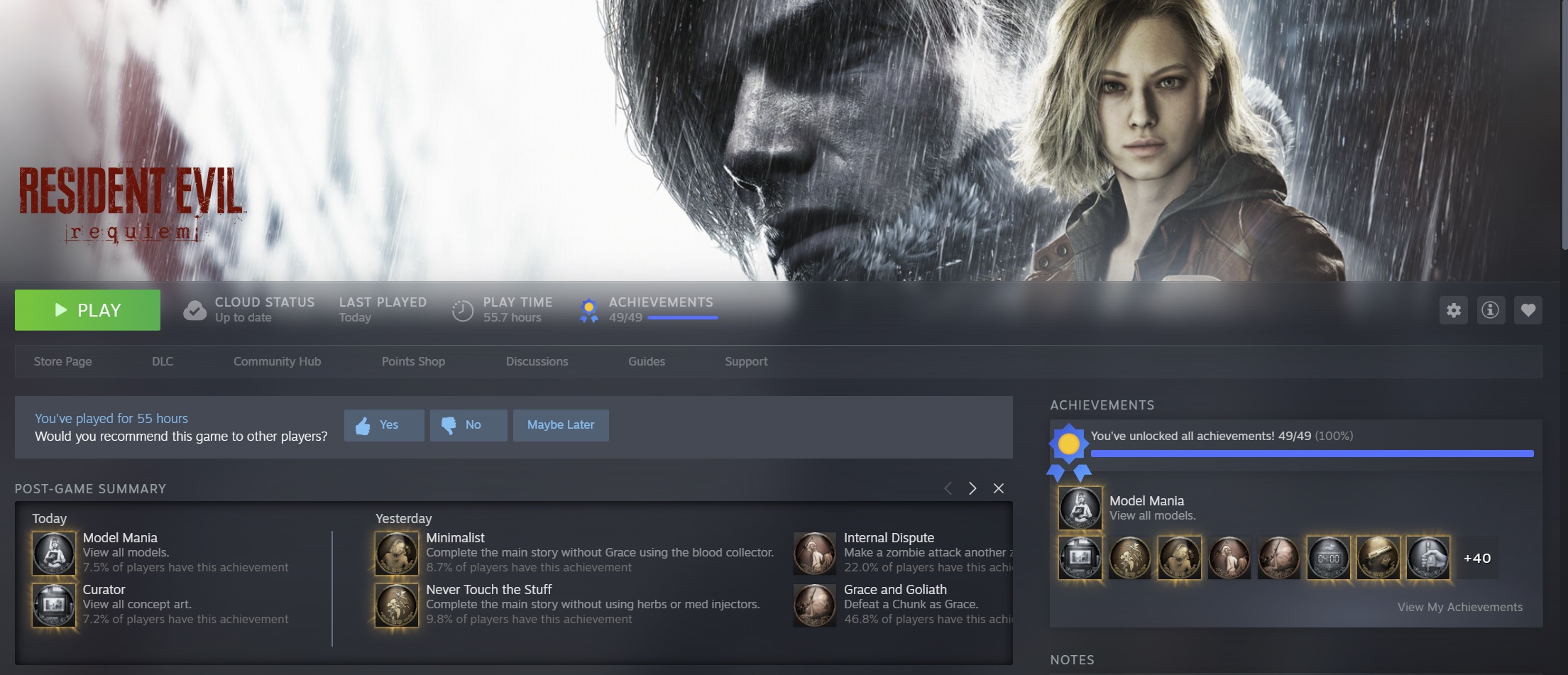Open the Store Page tab
Screen dimensions: 1568x675
[63, 361]
